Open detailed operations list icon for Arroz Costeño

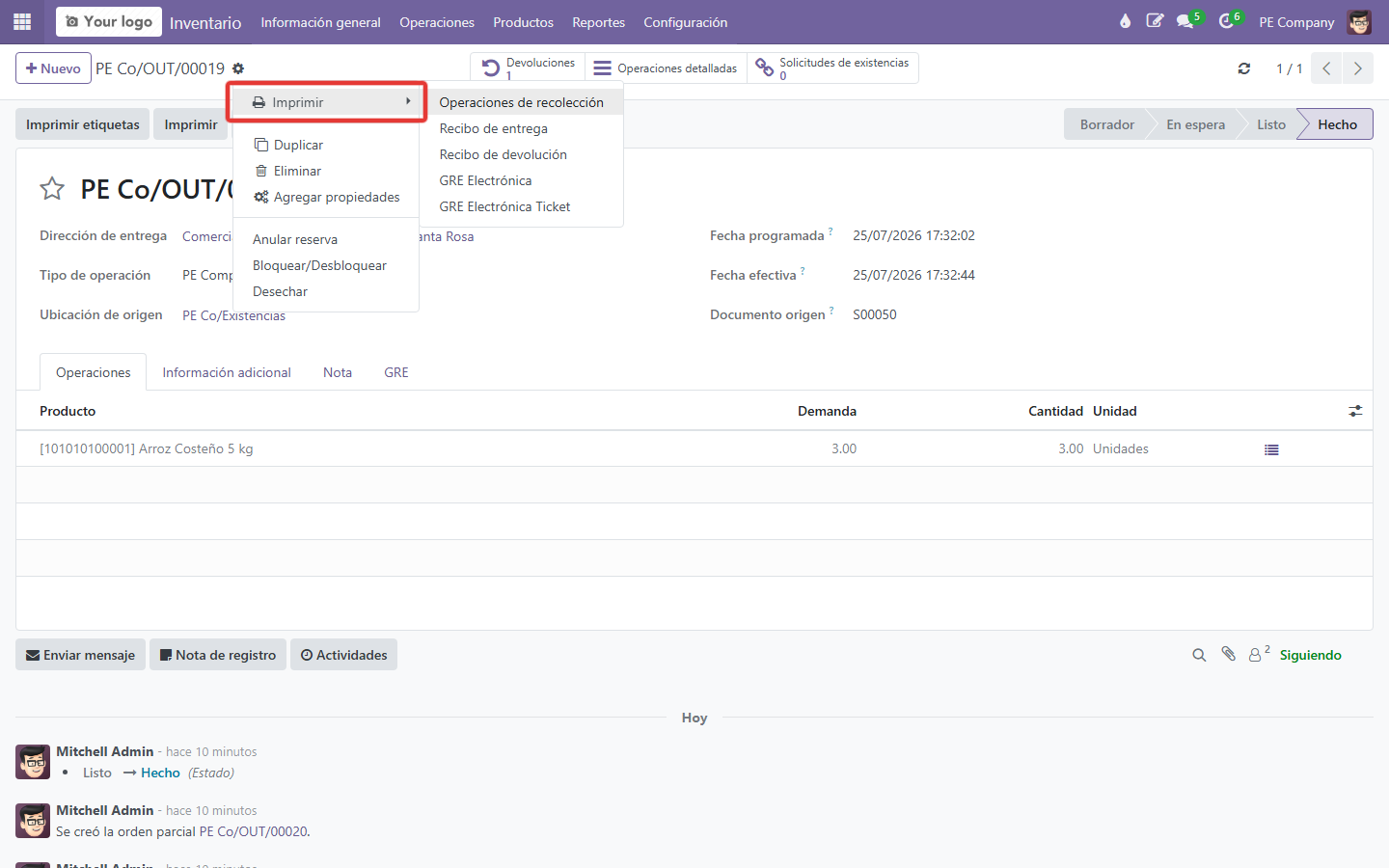1271,449
